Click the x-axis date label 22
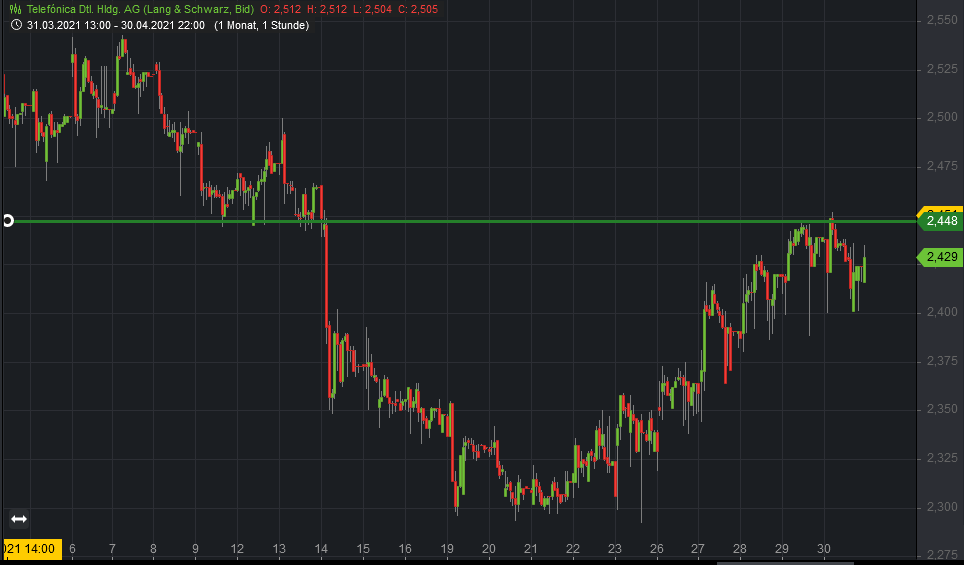 point(573,549)
